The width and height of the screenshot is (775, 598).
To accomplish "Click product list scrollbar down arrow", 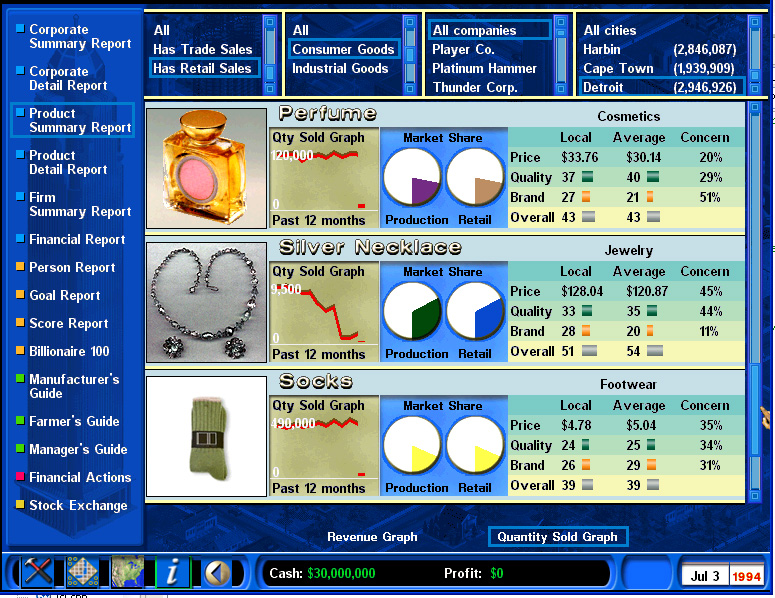I will tap(755, 495).
